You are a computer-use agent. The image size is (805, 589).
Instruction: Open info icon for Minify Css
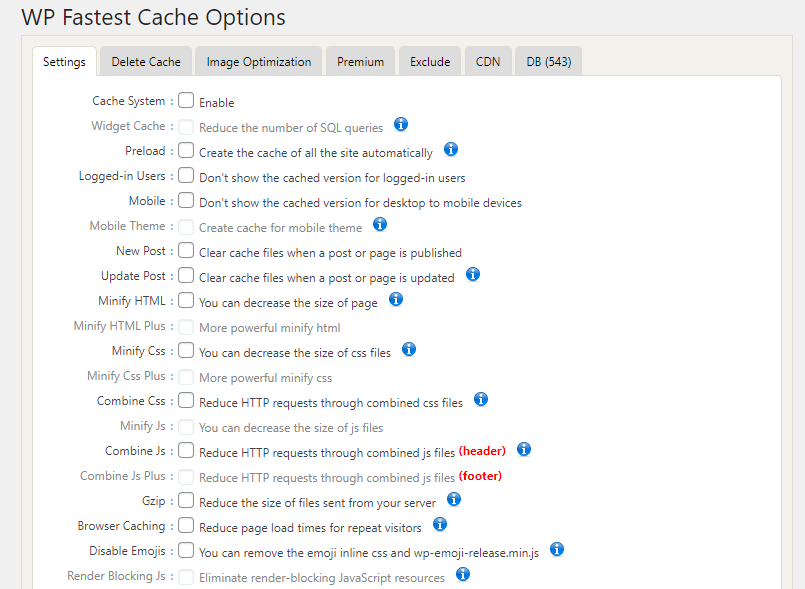[x=409, y=350]
